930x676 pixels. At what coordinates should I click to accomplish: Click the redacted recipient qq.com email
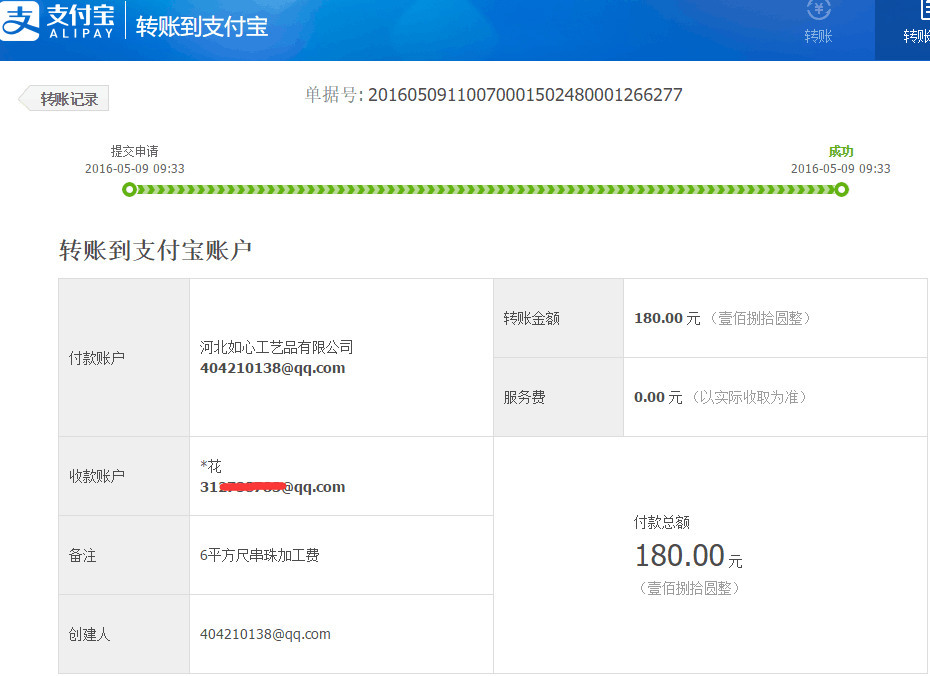point(272,487)
